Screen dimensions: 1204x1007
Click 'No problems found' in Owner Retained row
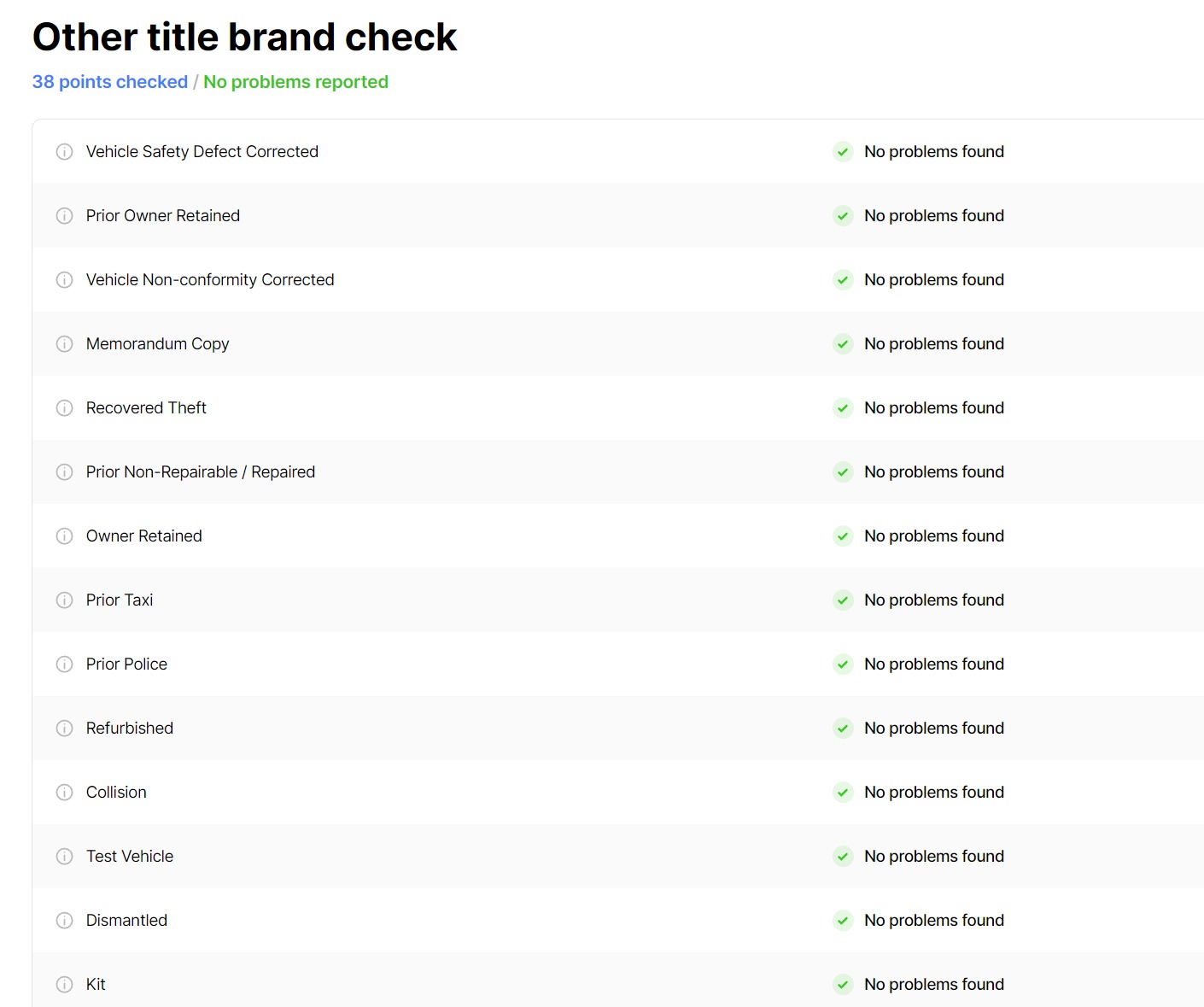point(934,536)
